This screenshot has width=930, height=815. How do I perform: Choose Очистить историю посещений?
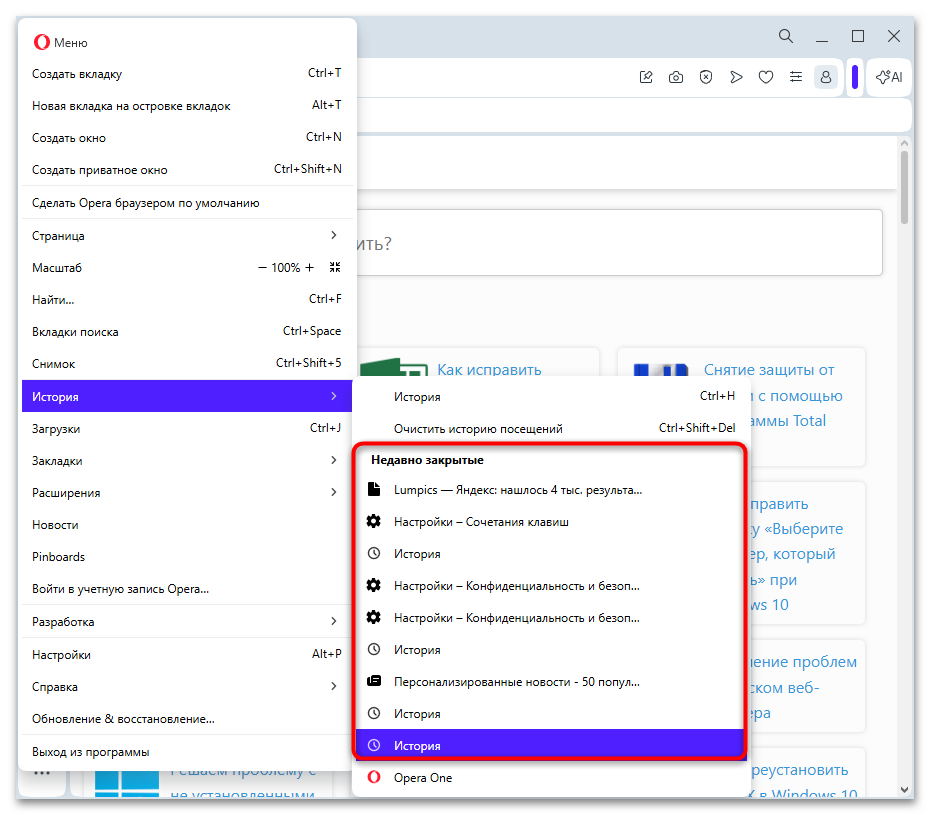(x=551, y=429)
